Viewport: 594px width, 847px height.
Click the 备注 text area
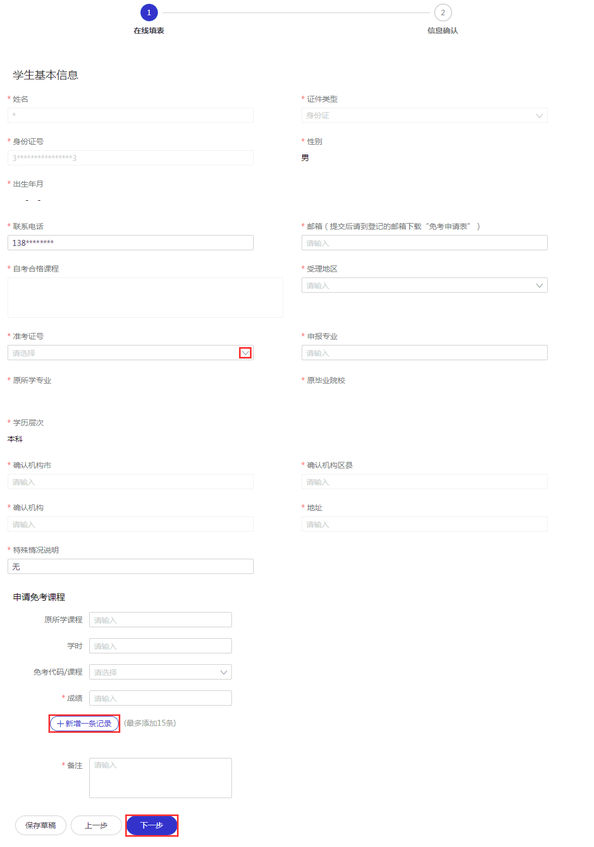[x=160, y=778]
